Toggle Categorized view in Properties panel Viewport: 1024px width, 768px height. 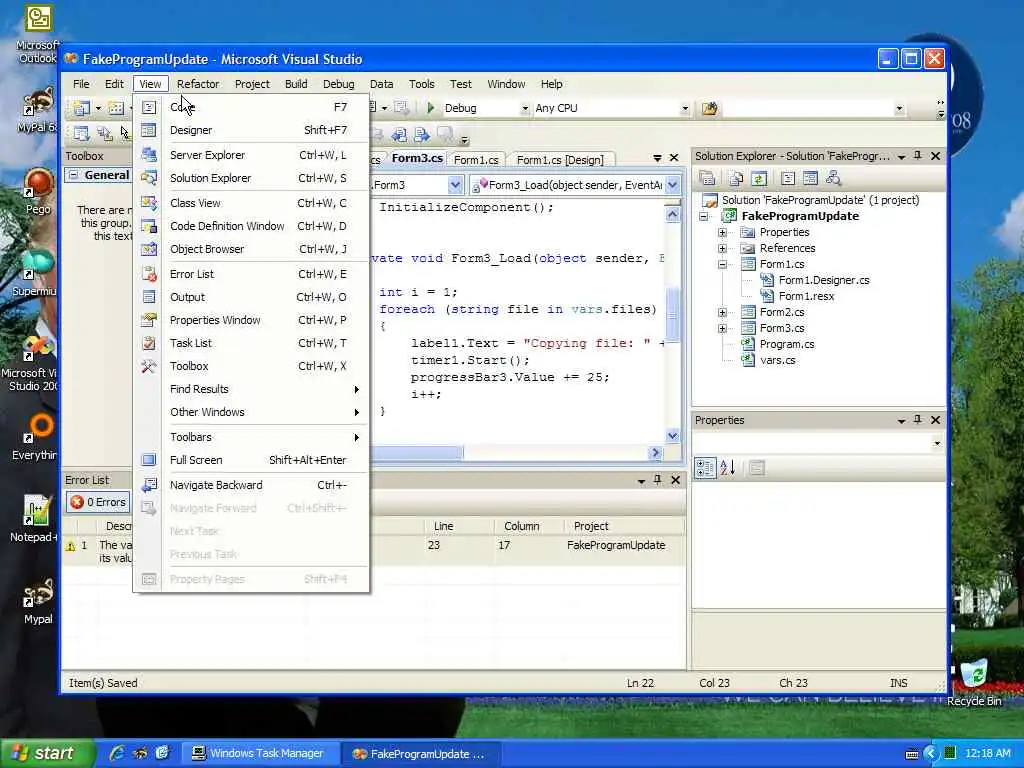coord(705,468)
